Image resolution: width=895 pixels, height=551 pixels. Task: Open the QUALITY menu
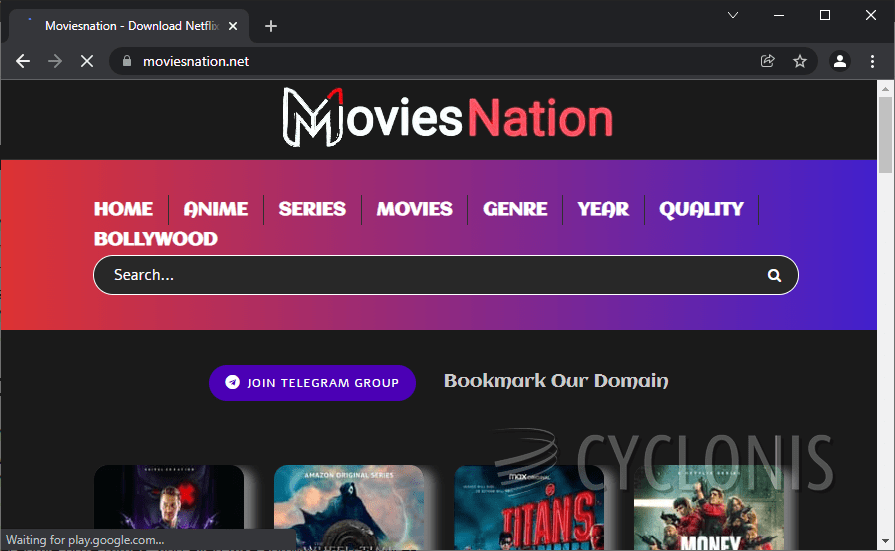pos(701,209)
